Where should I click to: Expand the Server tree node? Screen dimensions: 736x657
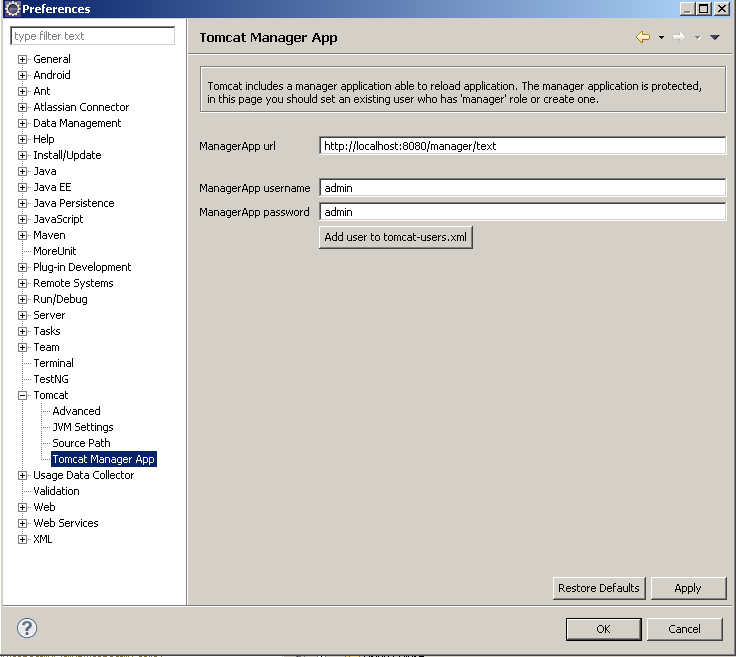tap(22, 315)
